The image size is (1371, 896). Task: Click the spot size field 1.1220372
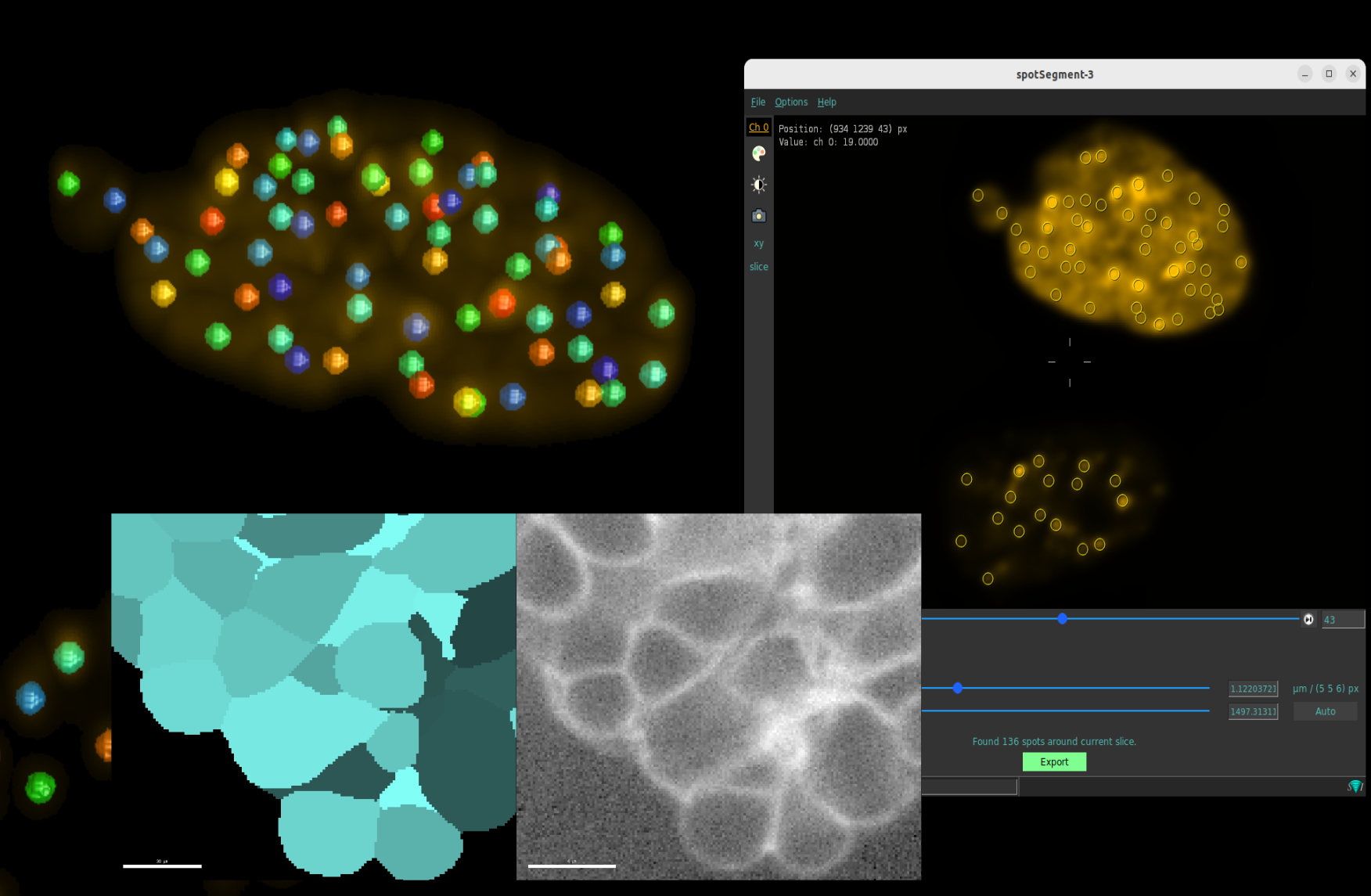(x=1253, y=689)
